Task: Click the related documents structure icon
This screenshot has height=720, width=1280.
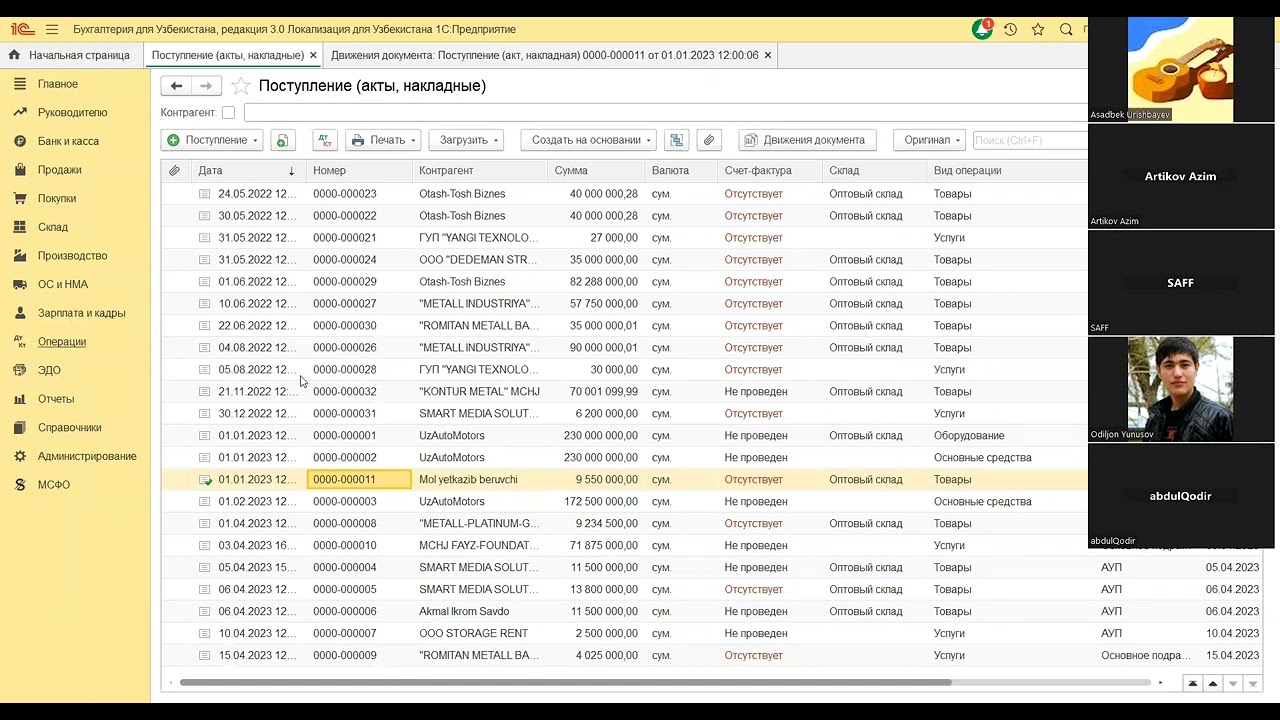Action: 677,140
